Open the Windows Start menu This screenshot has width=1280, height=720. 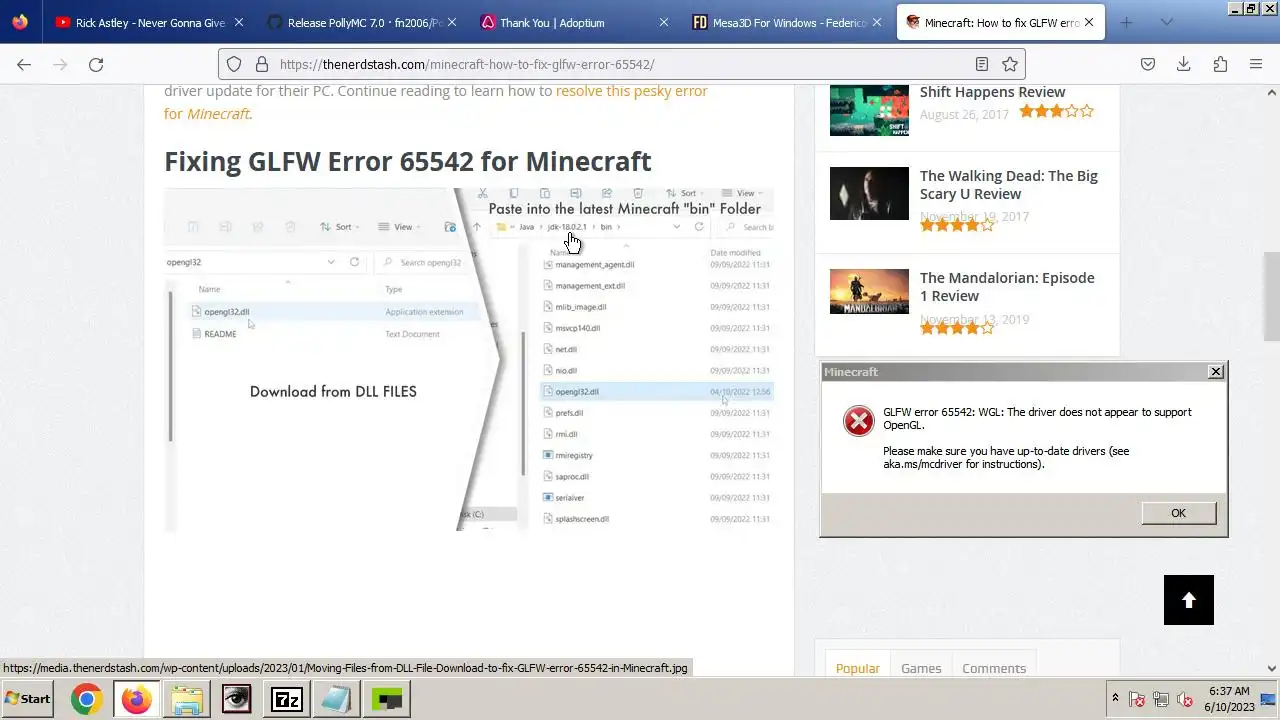pyautogui.click(x=28, y=699)
